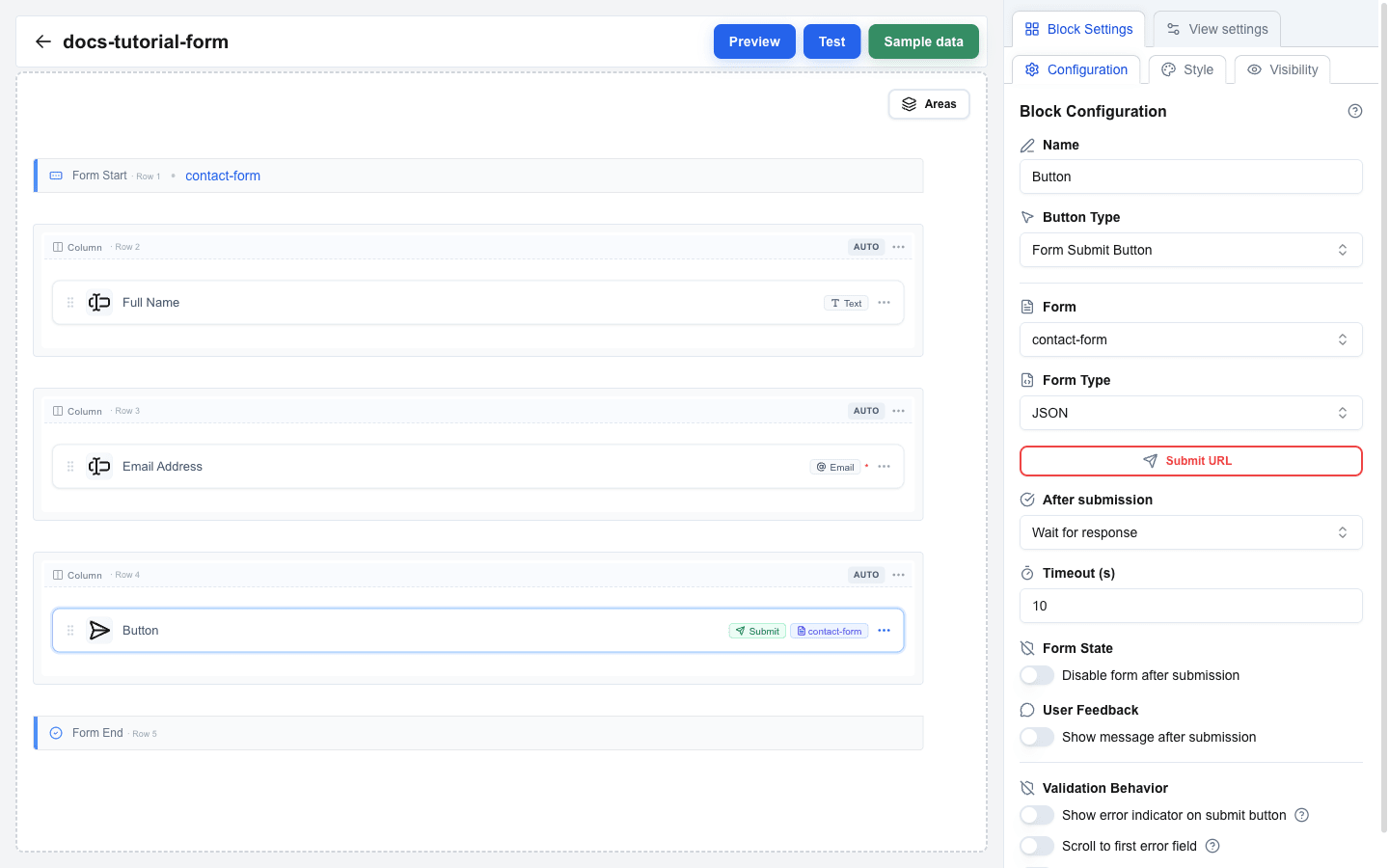The width and height of the screenshot is (1389, 868).
Task: Grab the Button block drag handle
Action: (70, 631)
